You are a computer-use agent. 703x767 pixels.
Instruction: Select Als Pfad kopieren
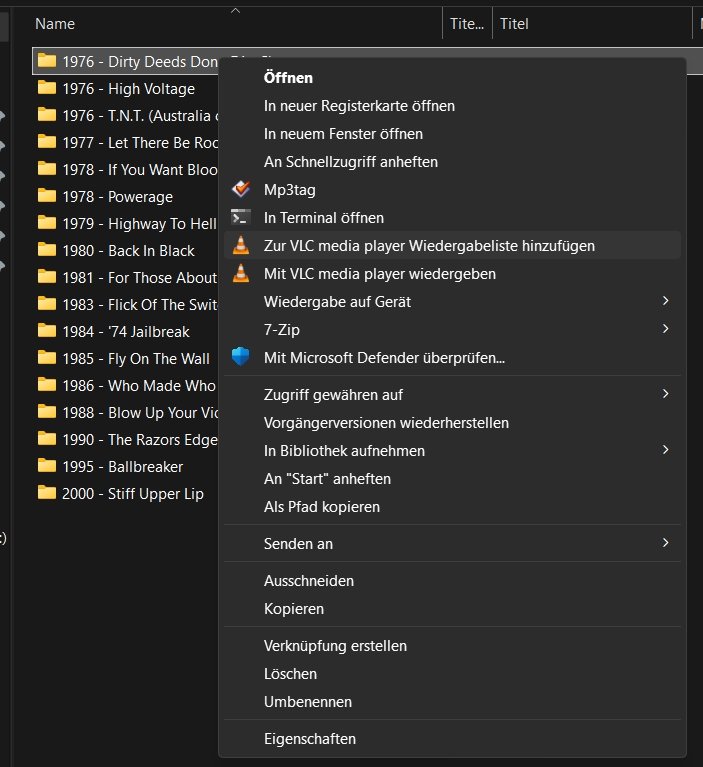tap(322, 507)
